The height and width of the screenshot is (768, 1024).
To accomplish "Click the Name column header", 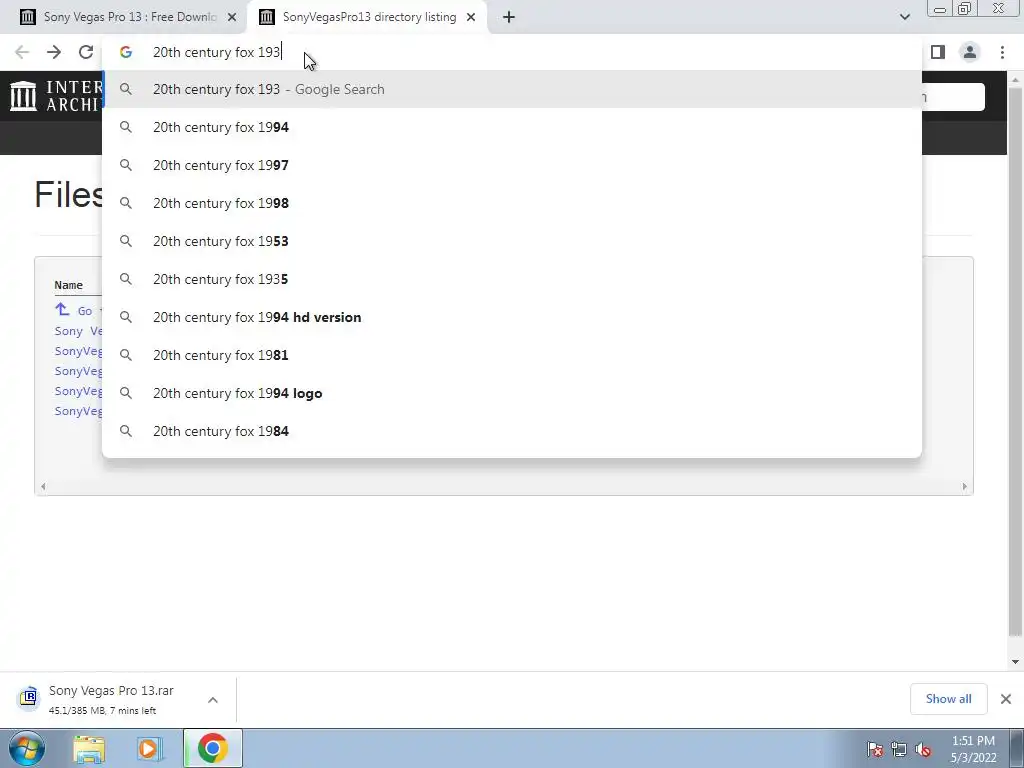I will (69, 285).
